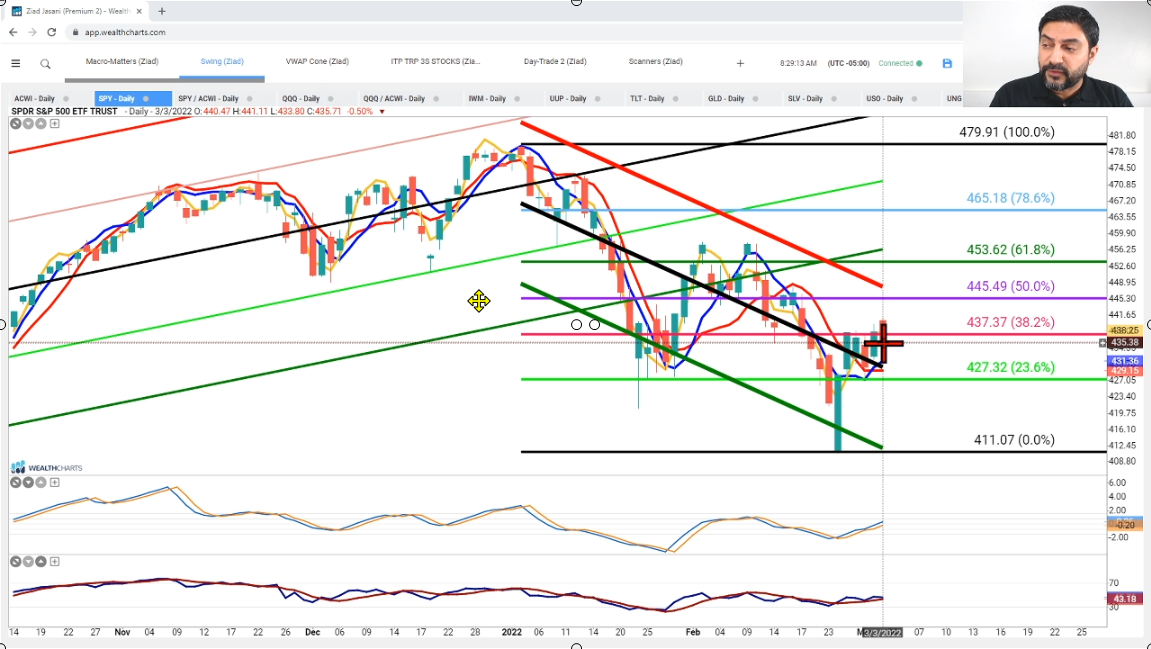Click the 43.18 value on the bottom pane axis
The width and height of the screenshot is (1151, 649).
pos(1125,599)
